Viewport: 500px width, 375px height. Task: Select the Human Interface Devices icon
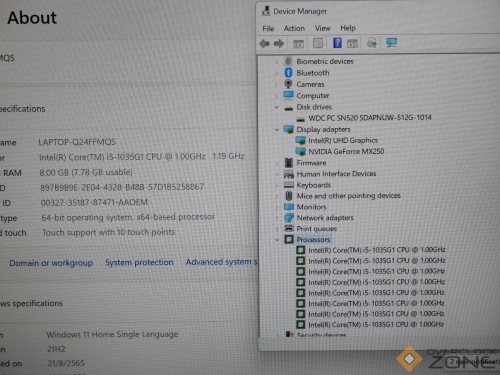point(289,174)
